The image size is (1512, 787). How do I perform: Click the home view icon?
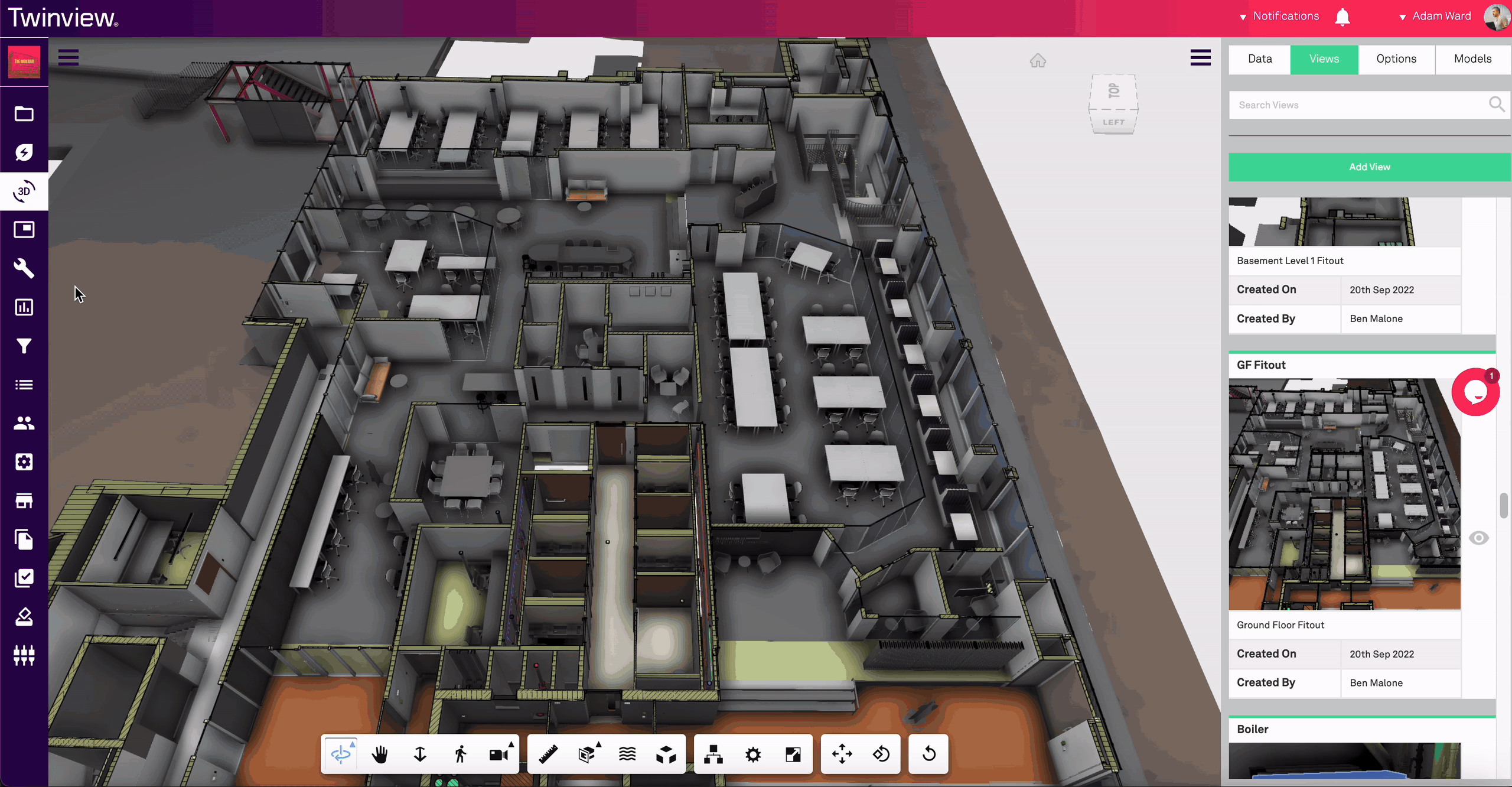pyautogui.click(x=1038, y=61)
